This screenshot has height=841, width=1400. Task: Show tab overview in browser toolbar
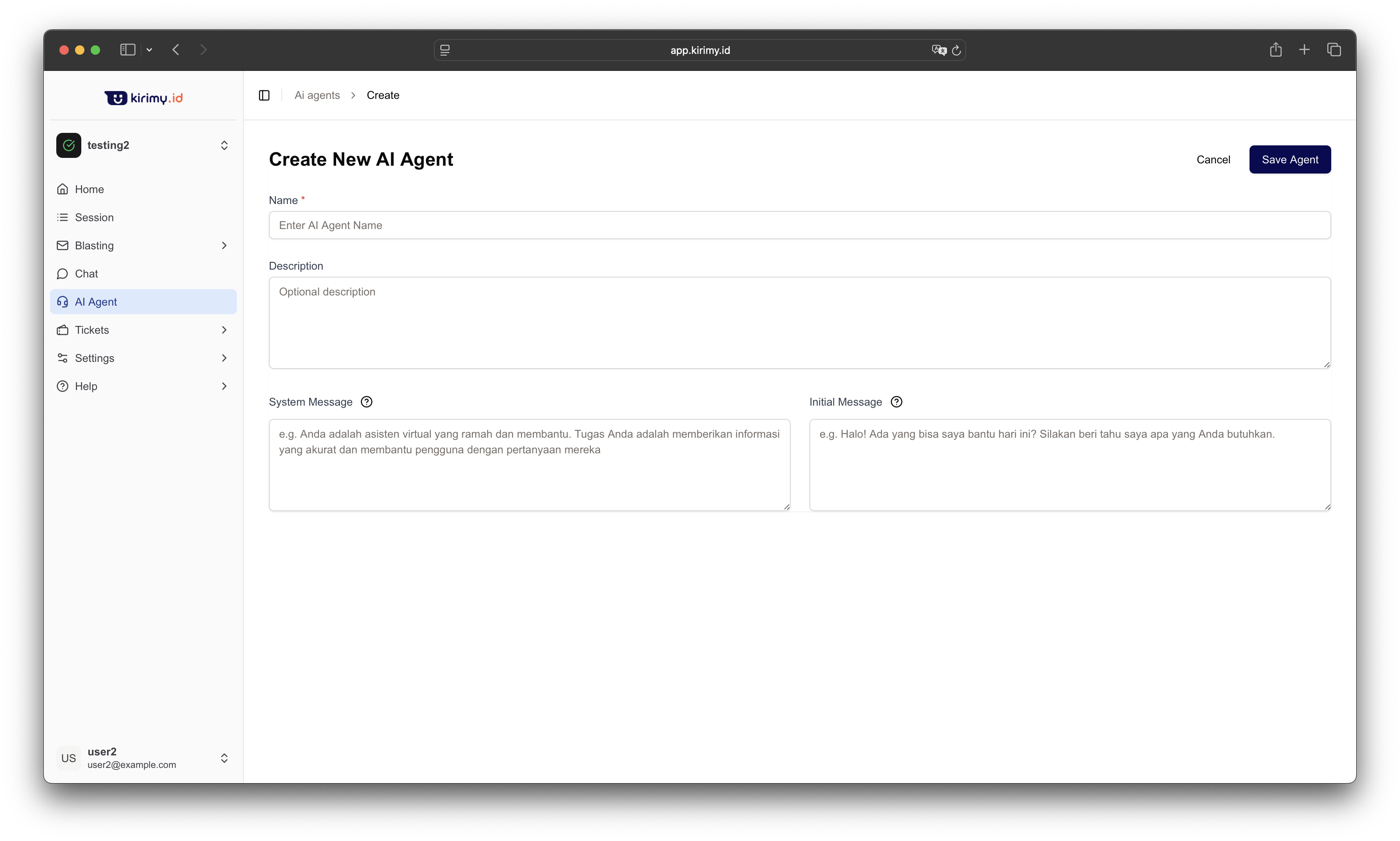point(1334,50)
